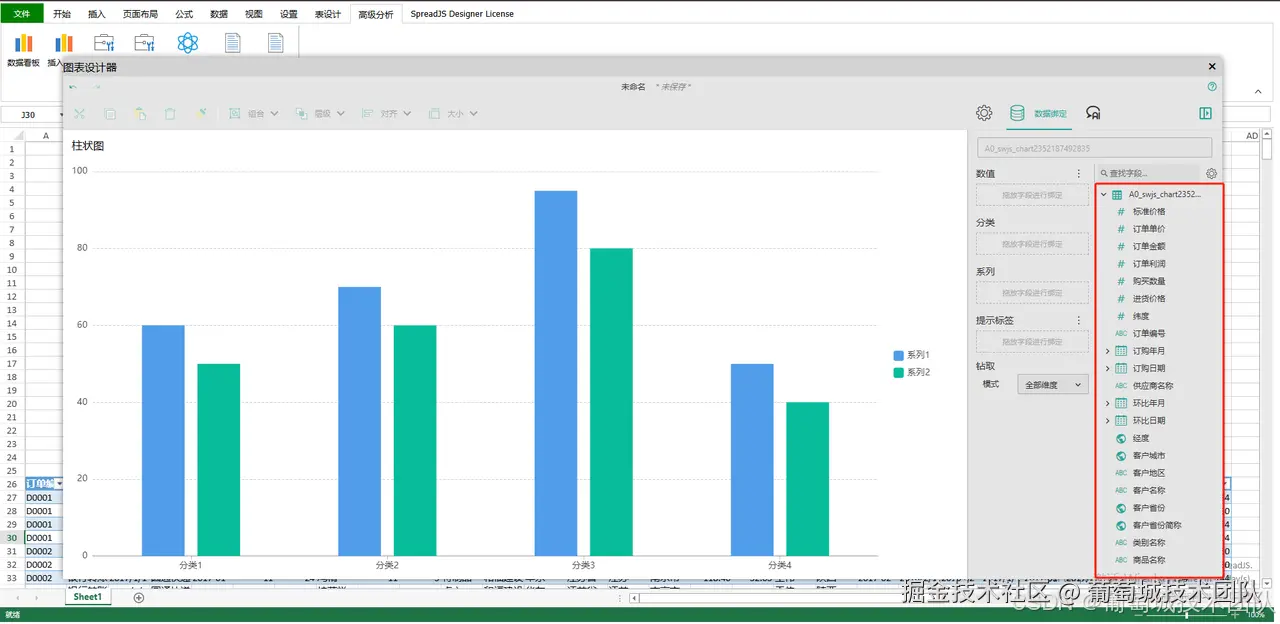Screen dimensions: 1280x624
Task: Add a new sheet with plus icon
Action: click(x=139, y=597)
